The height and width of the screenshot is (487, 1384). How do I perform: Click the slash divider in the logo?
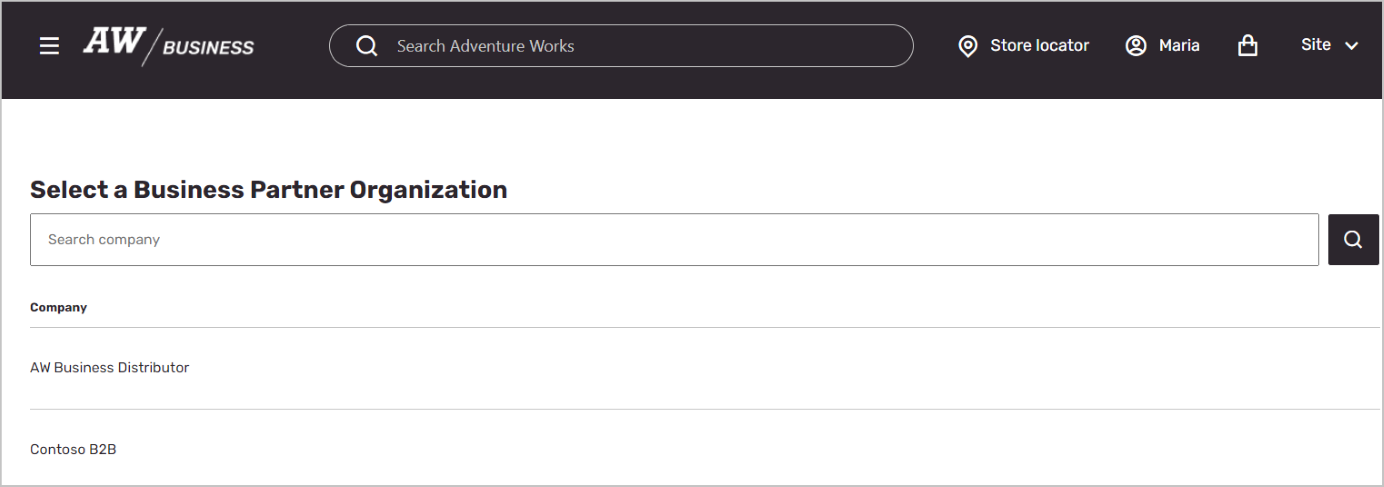pyautogui.click(x=152, y=47)
